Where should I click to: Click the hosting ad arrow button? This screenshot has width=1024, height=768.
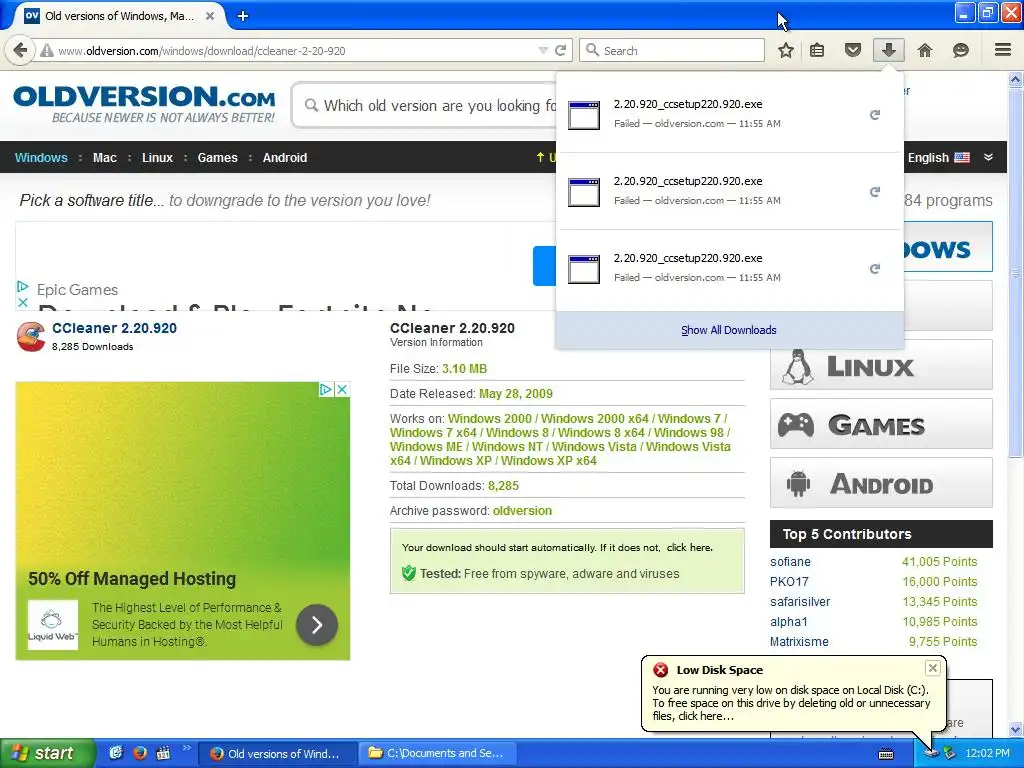click(x=317, y=625)
